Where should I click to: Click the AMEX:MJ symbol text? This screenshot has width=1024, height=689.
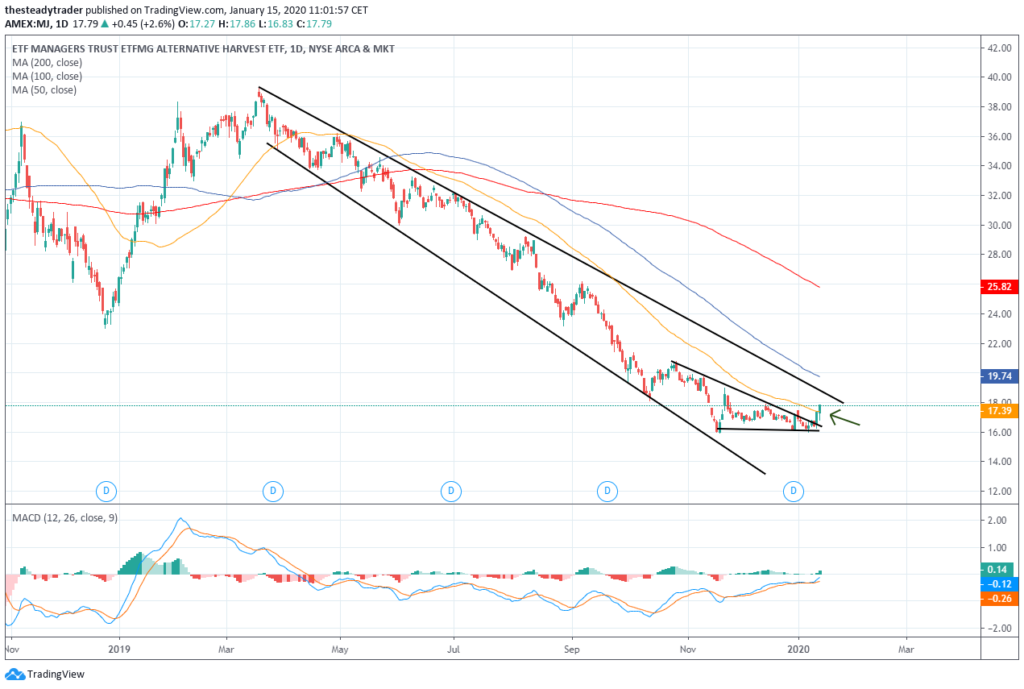click(x=27, y=24)
